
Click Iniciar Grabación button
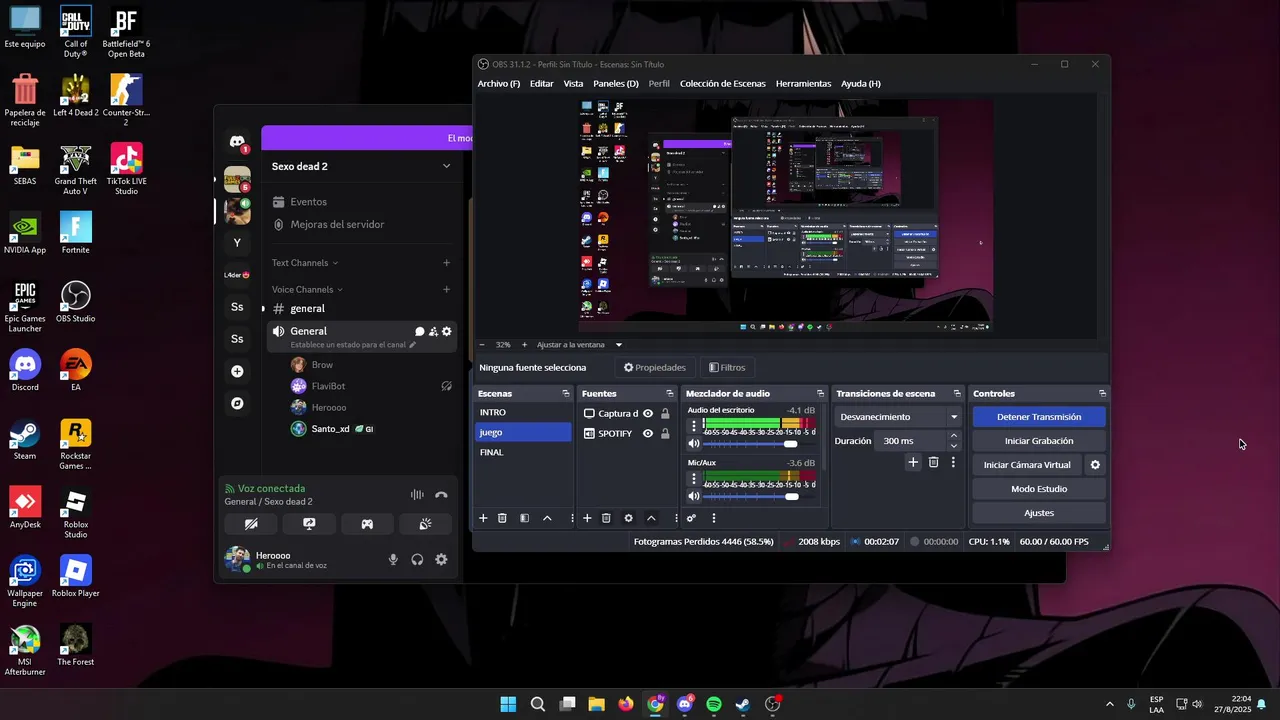[x=1039, y=441]
